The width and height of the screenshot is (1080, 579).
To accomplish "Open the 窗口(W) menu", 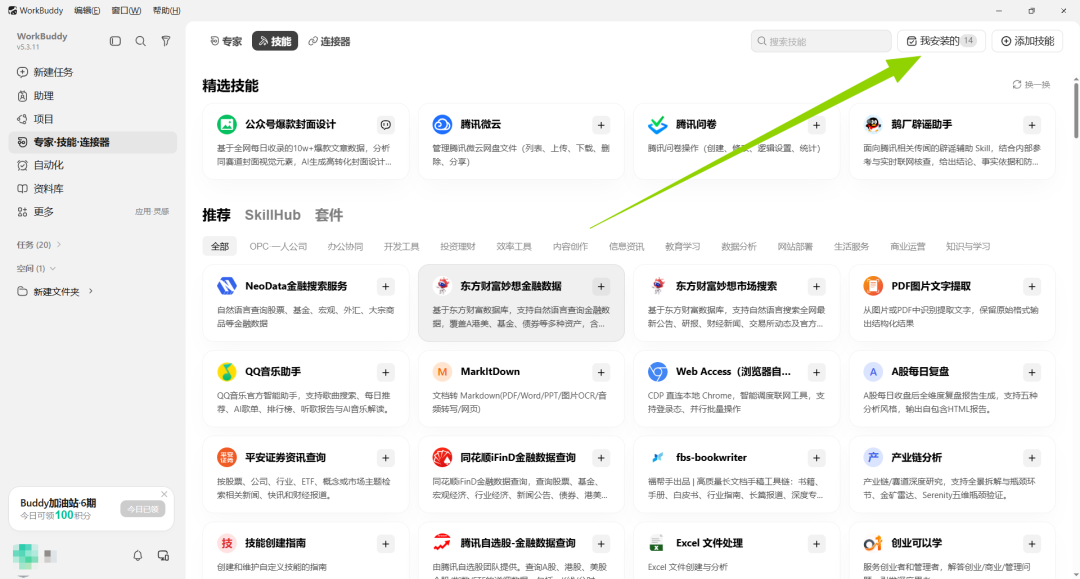I will [126, 10].
